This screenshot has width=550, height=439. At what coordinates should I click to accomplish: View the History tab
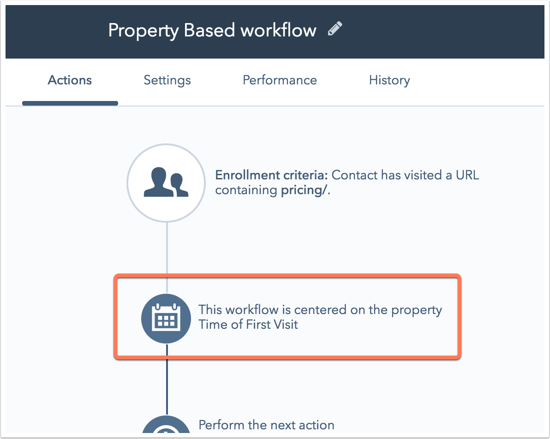[389, 80]
